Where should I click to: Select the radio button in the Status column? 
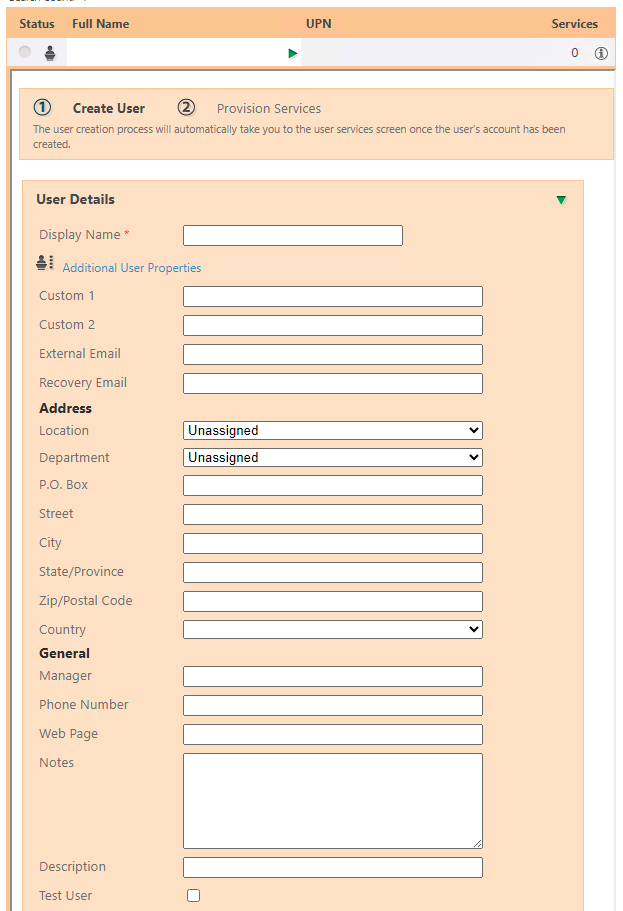coord(23,53)
